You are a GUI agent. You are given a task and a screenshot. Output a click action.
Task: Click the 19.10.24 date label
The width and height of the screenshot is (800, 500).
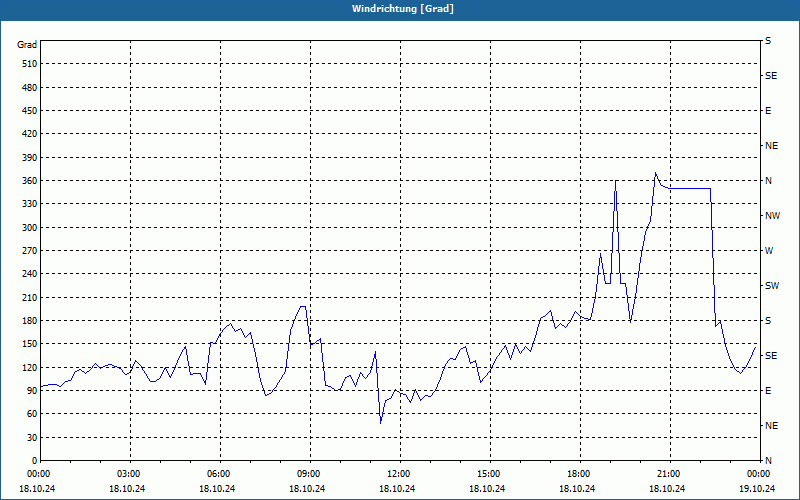click(757, 488)
